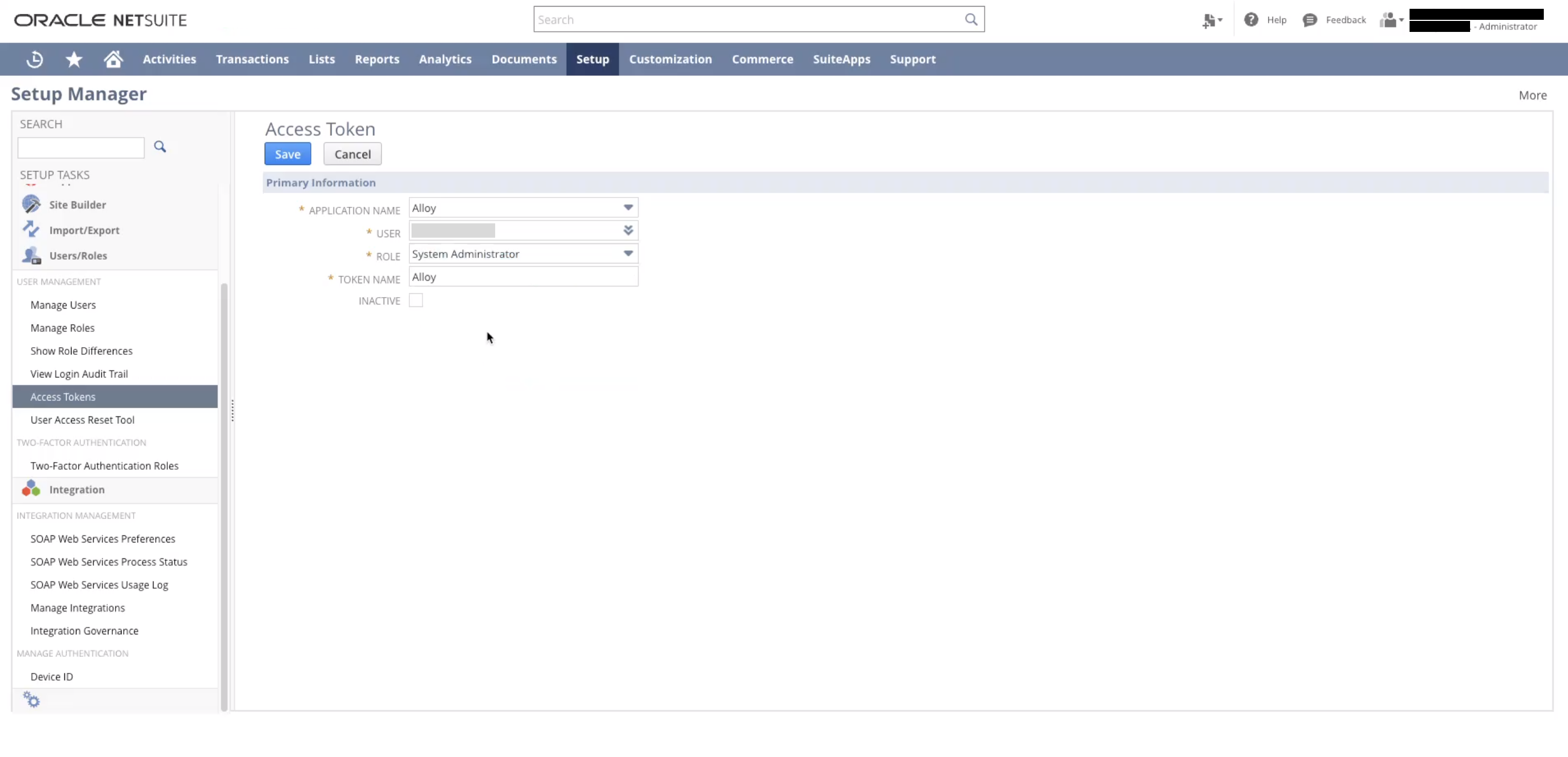
Task: Click the Feedback speech bubble icon
Action: (x=1310, y=20)
